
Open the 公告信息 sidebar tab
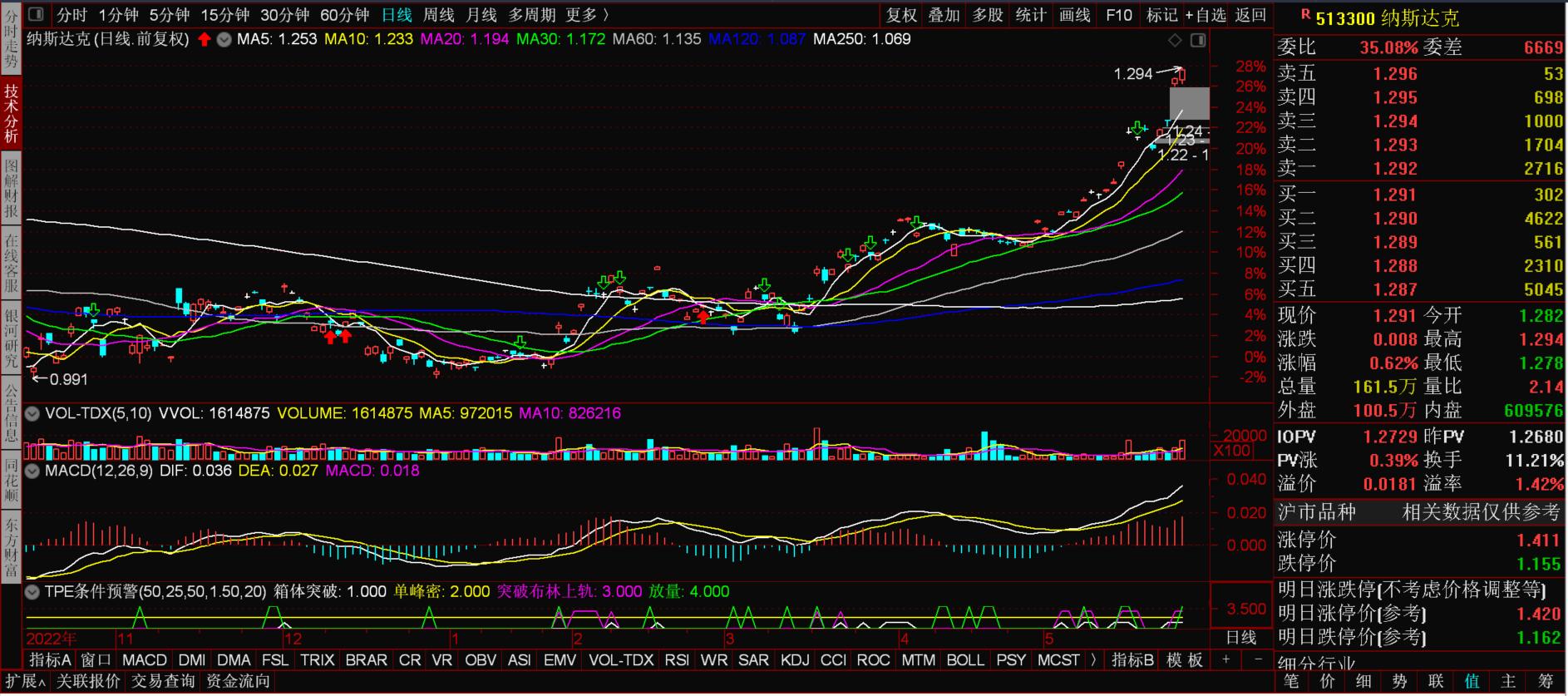pyautogui.click(x=11, y=412)
